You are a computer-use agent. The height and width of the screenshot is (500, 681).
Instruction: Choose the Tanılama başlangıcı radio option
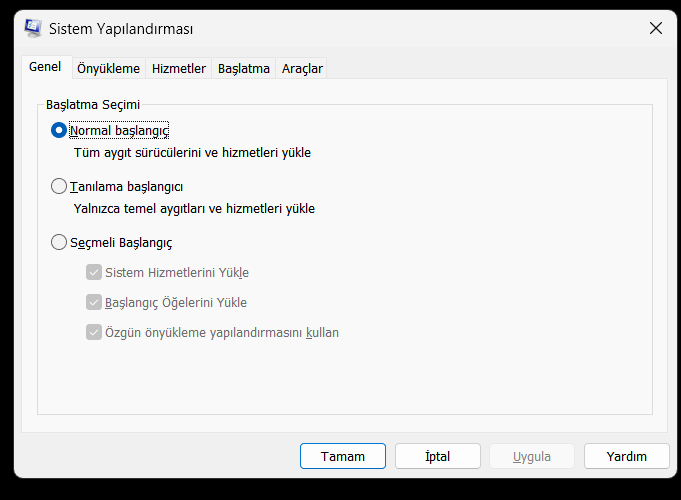[59, 186]
